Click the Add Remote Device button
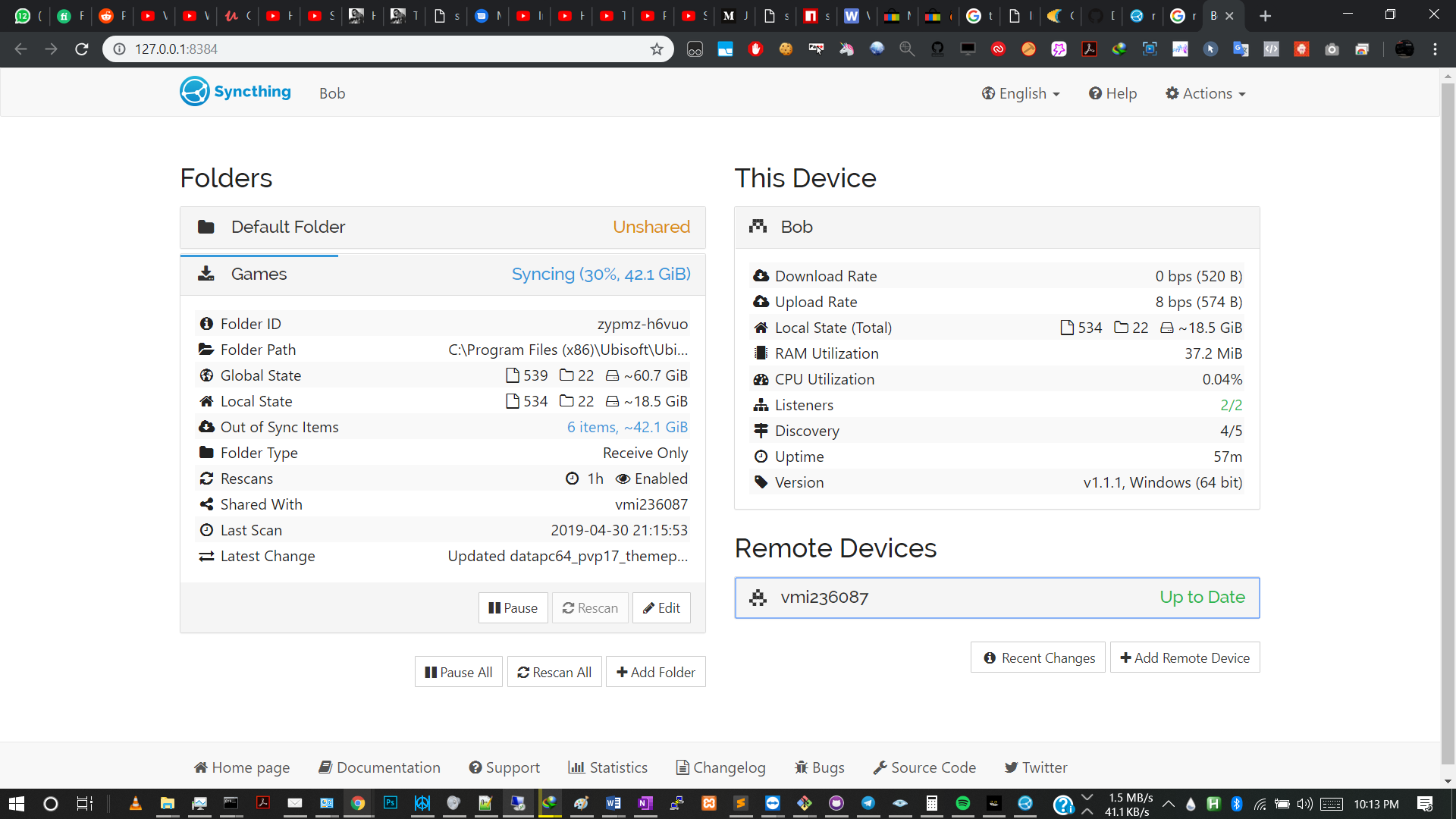 1185,657
